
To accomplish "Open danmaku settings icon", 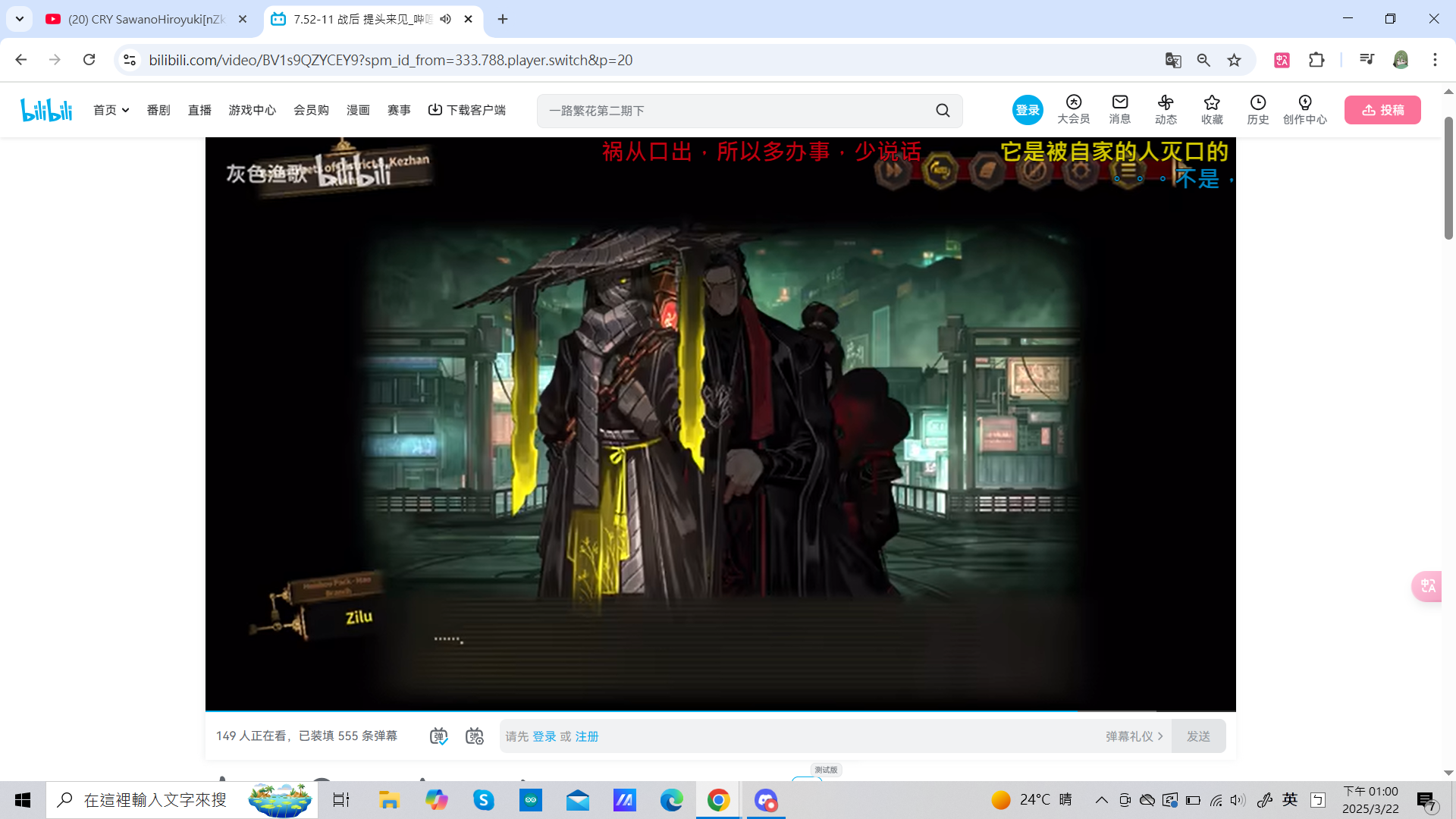I will (475, 736).
